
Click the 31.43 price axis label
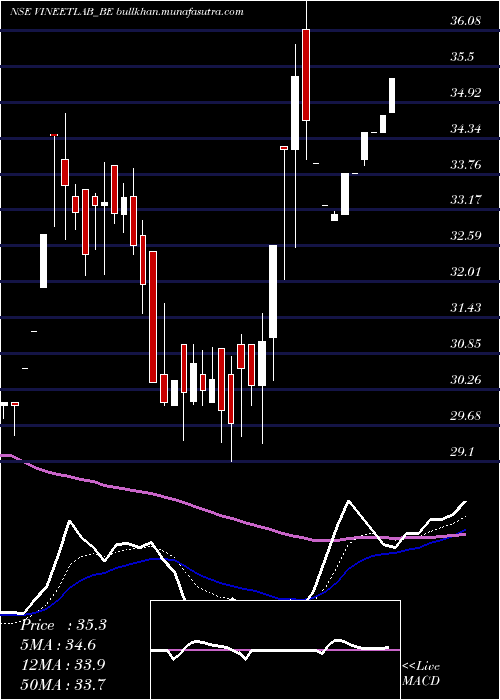coord(466,308)
